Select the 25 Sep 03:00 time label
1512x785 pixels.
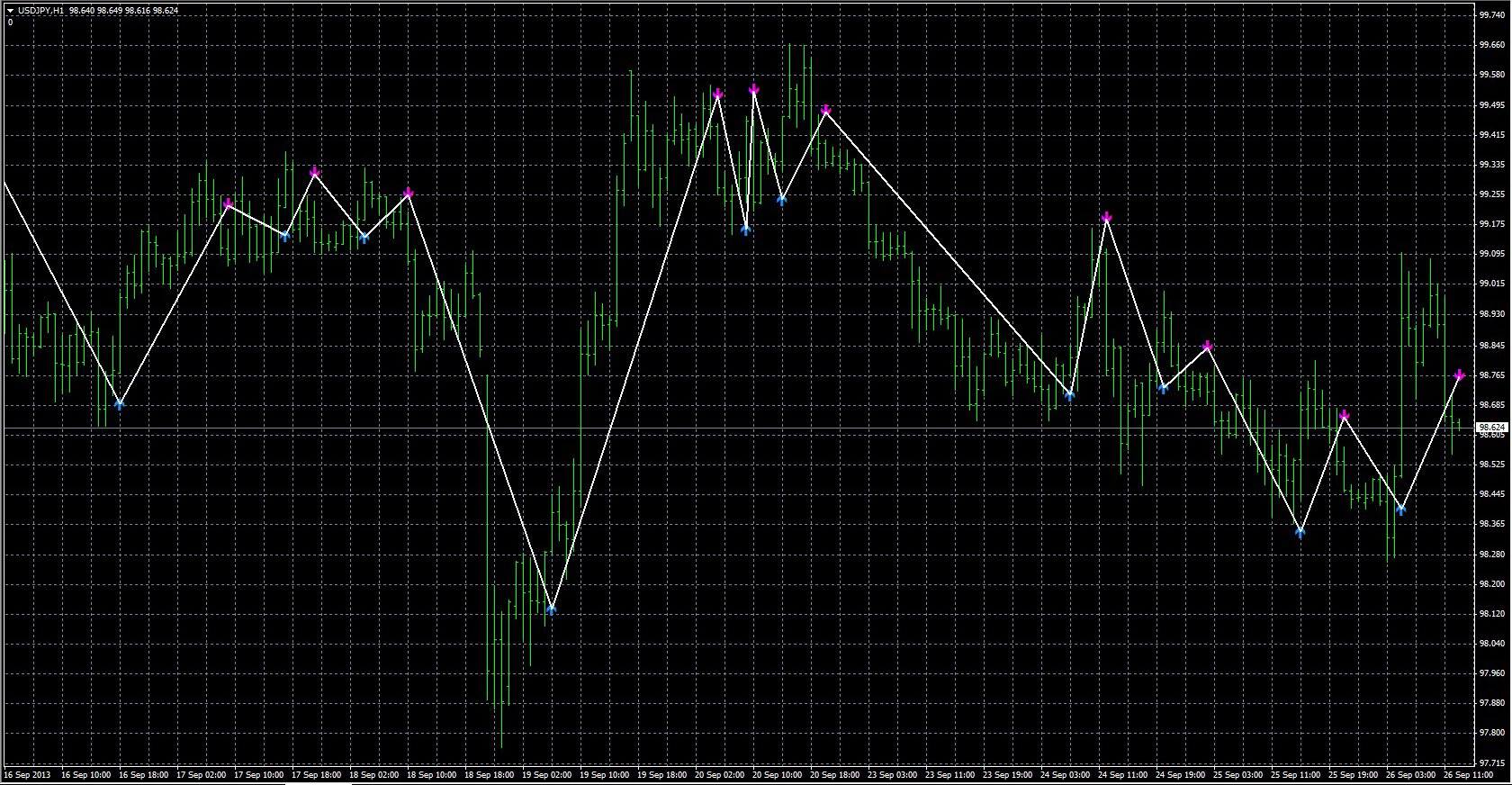coord(1237,774)
